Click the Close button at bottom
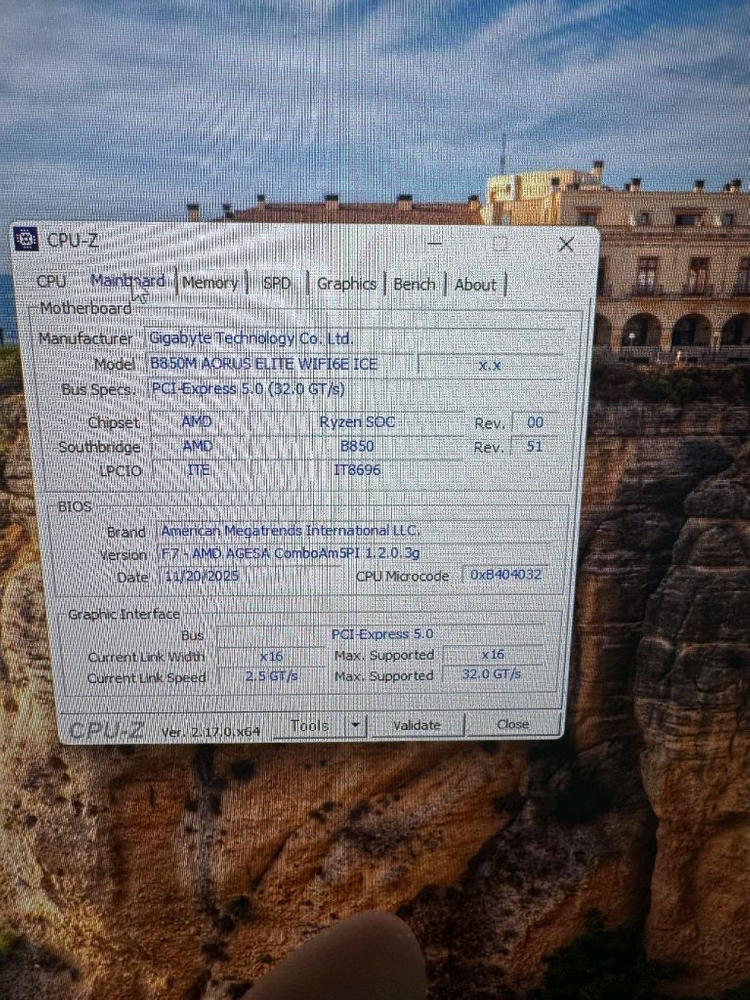750x1000 pixels. click(x=513, y=724)
